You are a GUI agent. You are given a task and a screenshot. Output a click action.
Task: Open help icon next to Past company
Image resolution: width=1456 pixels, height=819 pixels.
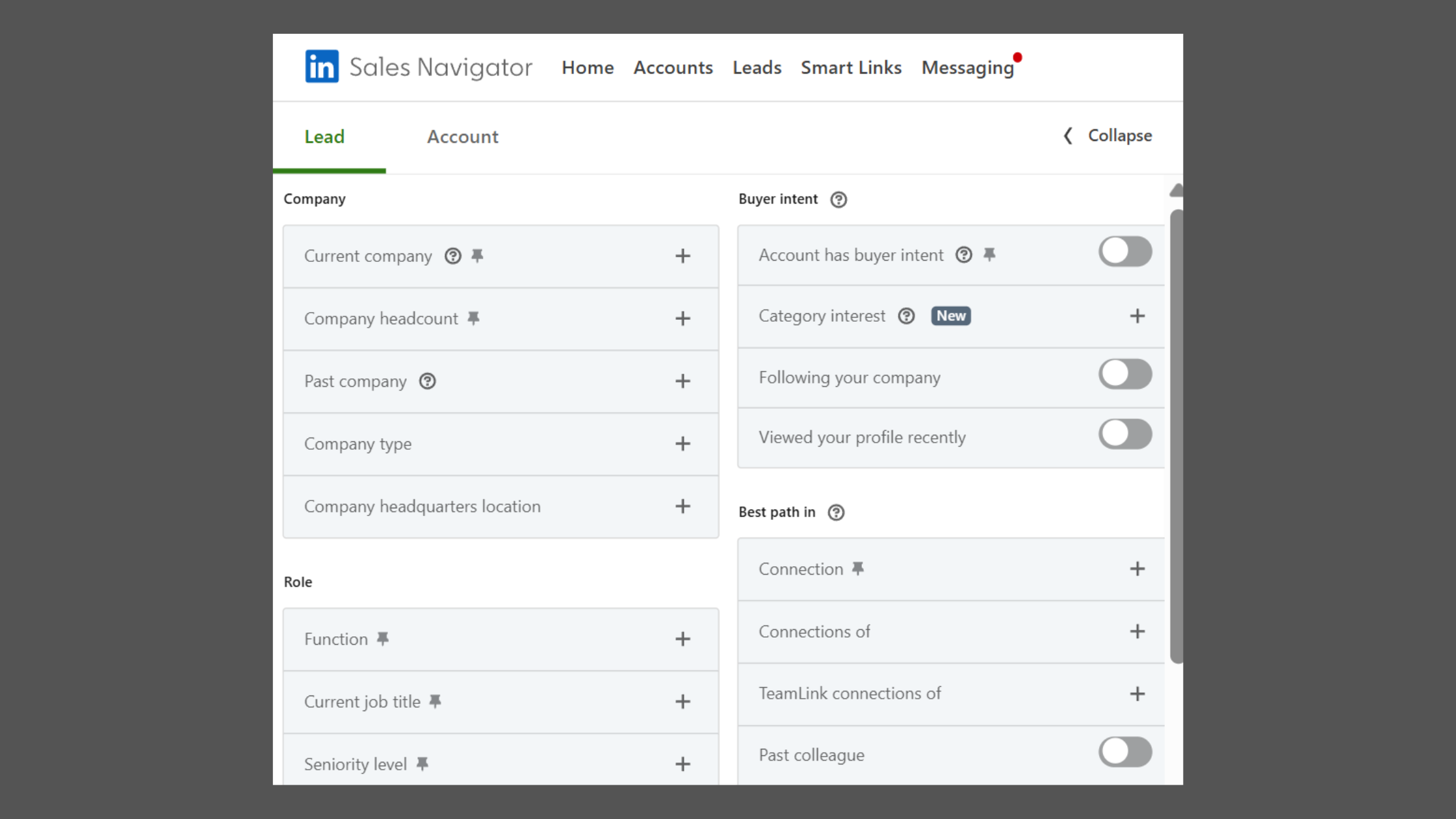pyautogui.click(x=428, y=381)
